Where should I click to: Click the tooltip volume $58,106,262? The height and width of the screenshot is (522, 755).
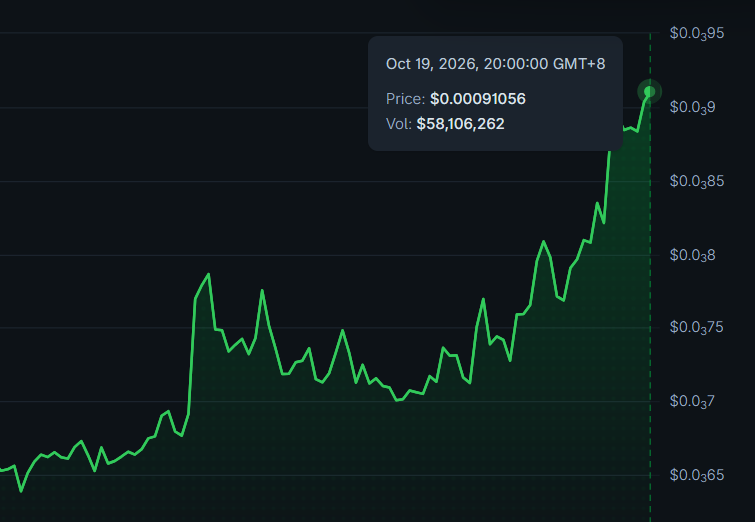(x=460, y=124)
